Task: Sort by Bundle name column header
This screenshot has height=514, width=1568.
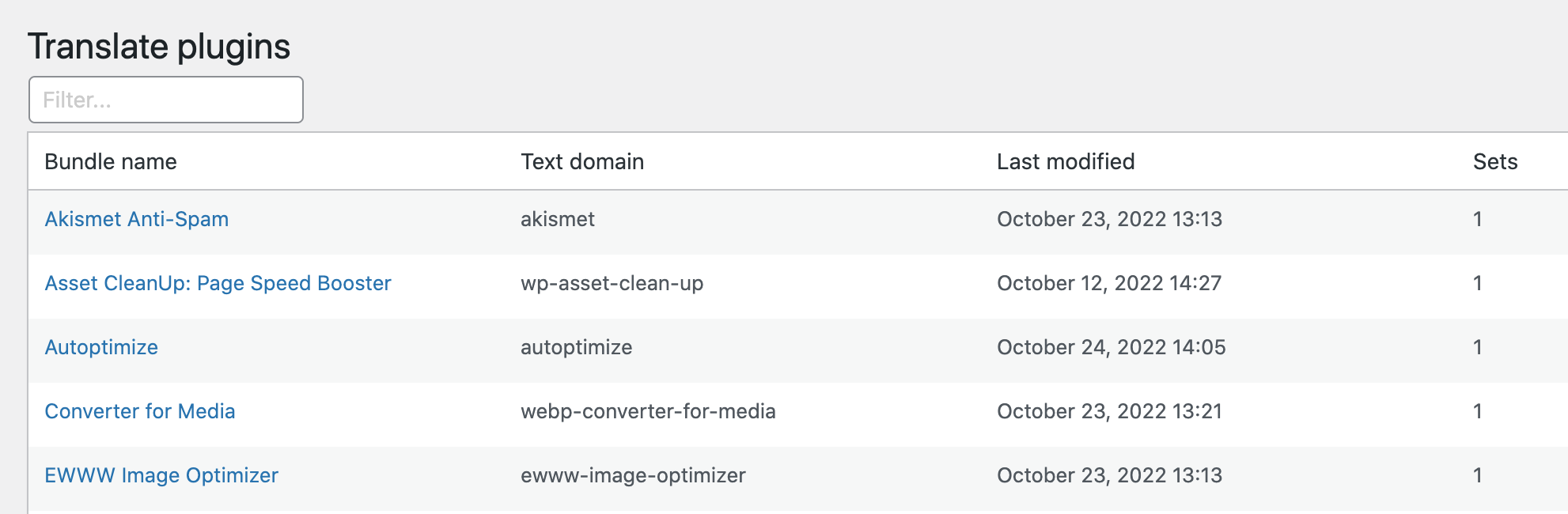Action: [x=111, y=161]
